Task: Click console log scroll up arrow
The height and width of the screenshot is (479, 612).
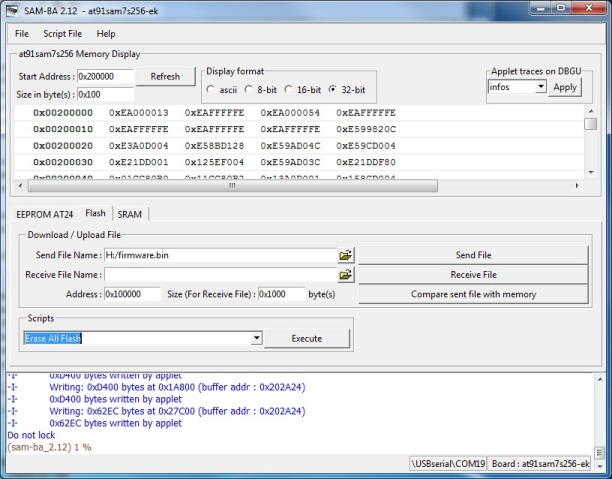Action: tap(600, 379)
